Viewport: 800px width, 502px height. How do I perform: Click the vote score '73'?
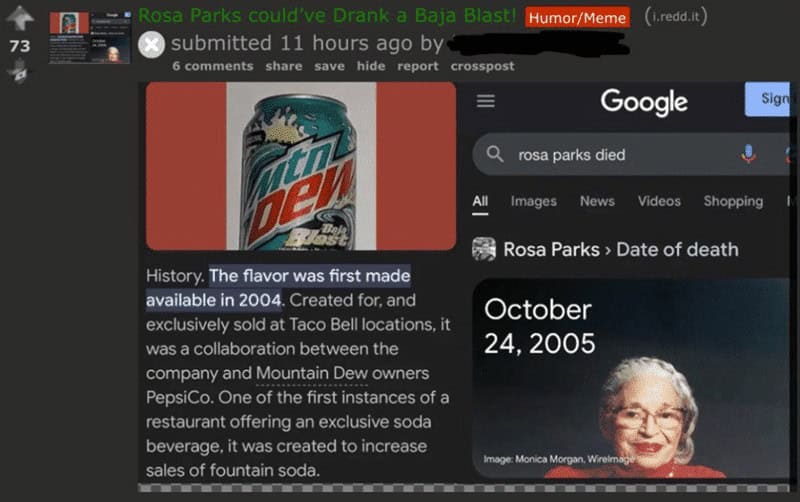[20, 46]
